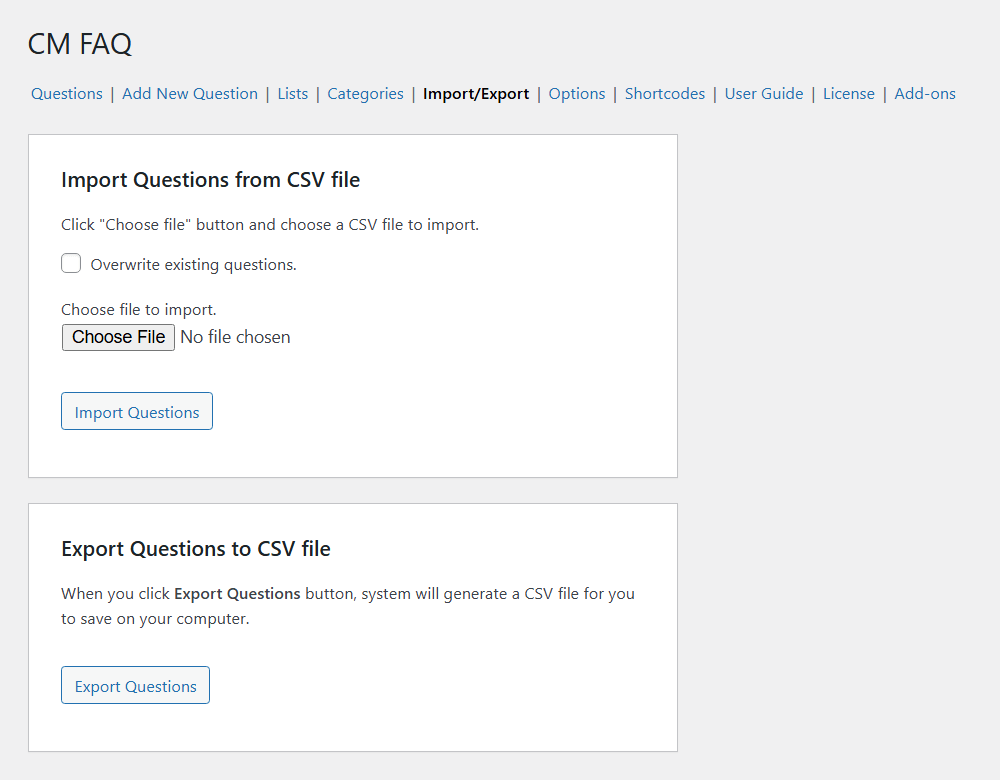Screen dimensions: 1000x780
Task: Select the Import/Export tab
Action: [476, 94]
